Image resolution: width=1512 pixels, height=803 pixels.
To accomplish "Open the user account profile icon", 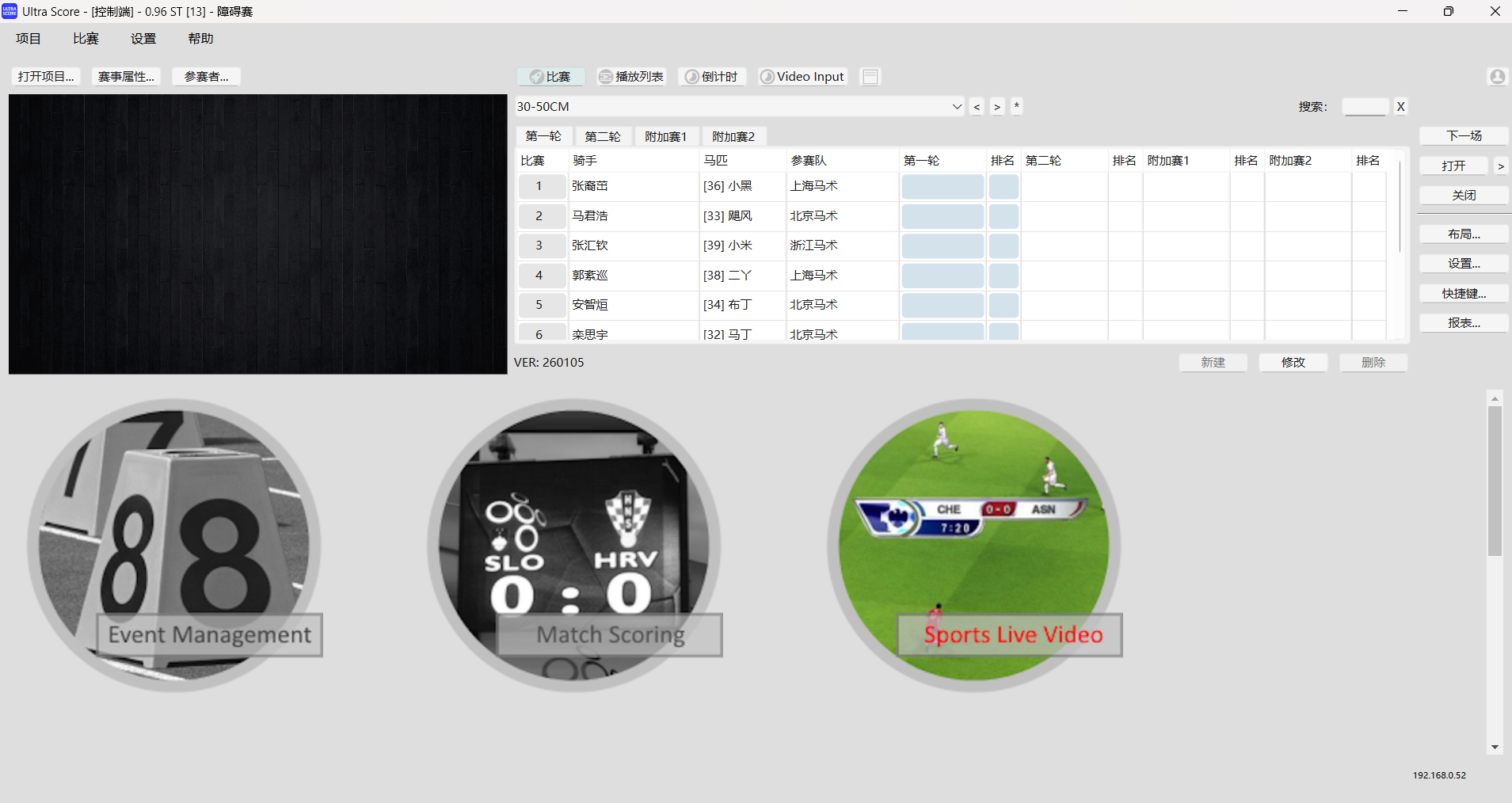I will point(1497,77).
